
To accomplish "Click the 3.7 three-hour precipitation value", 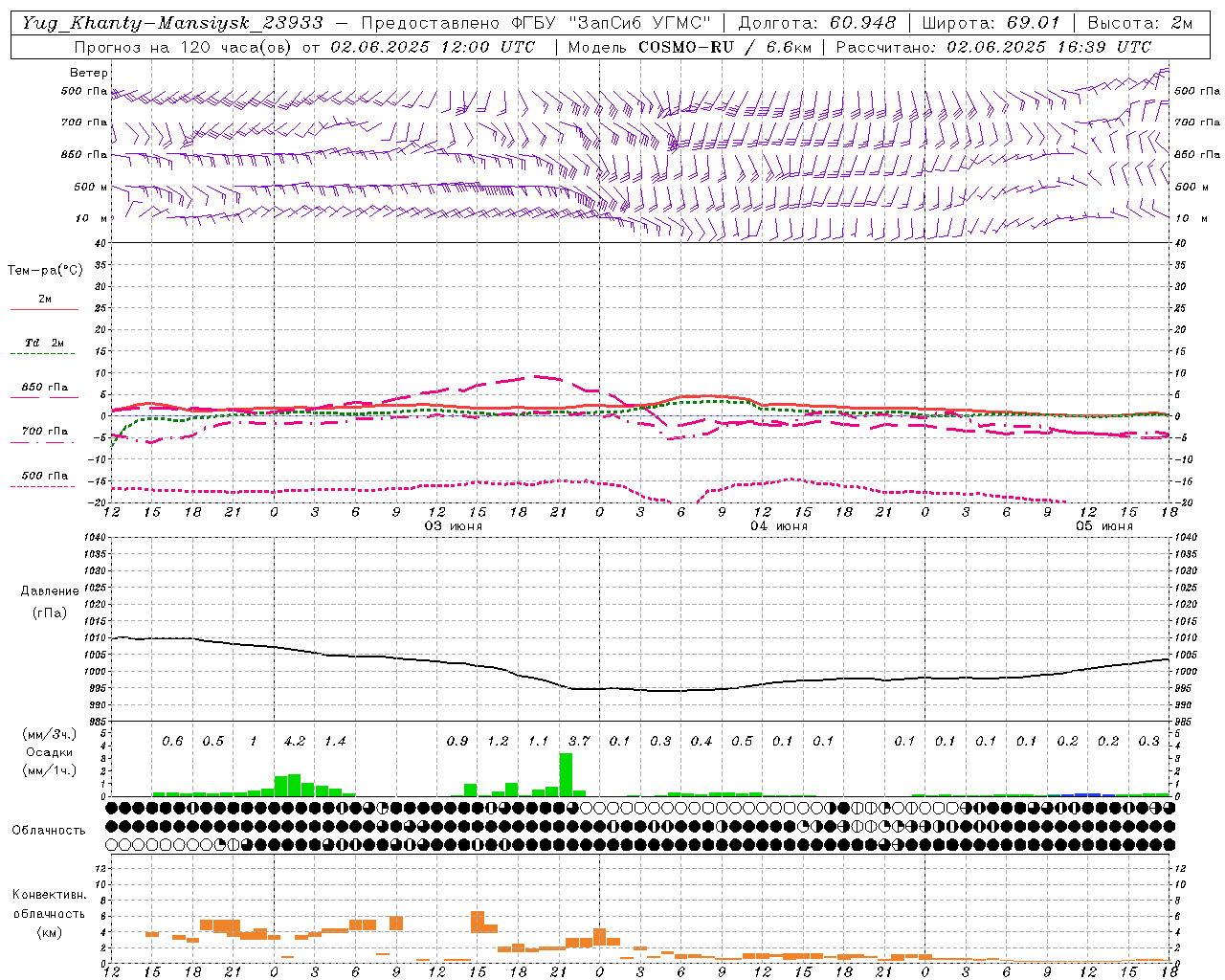I will pos(579,742).
